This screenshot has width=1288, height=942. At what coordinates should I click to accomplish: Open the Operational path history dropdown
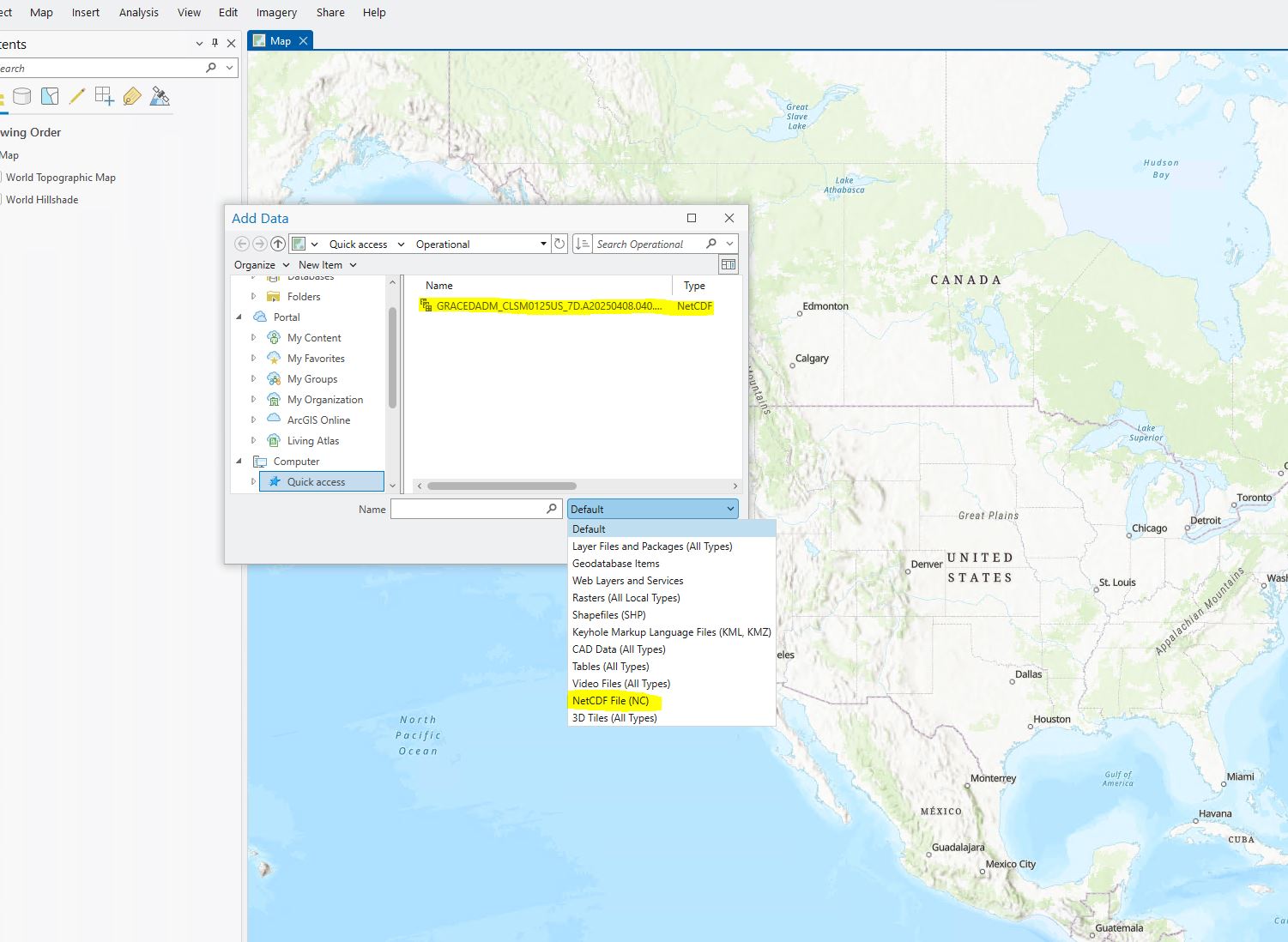click(543, 244)
